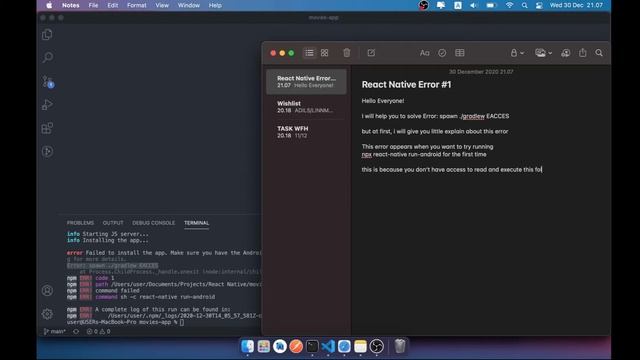Open the photos and media dropdown
The width and height of the screenshot is (640, 360).
pyautogui.click(x=544, y=53)
